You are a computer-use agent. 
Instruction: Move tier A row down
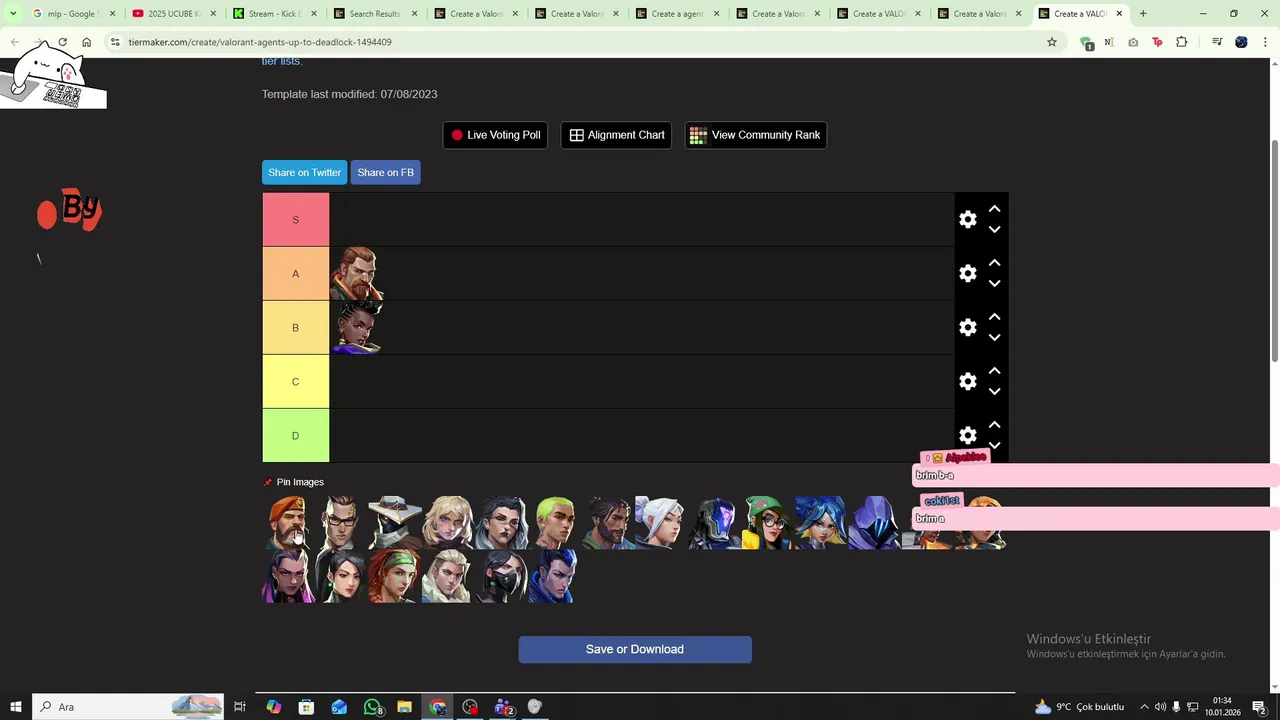[x=995, y=284]
